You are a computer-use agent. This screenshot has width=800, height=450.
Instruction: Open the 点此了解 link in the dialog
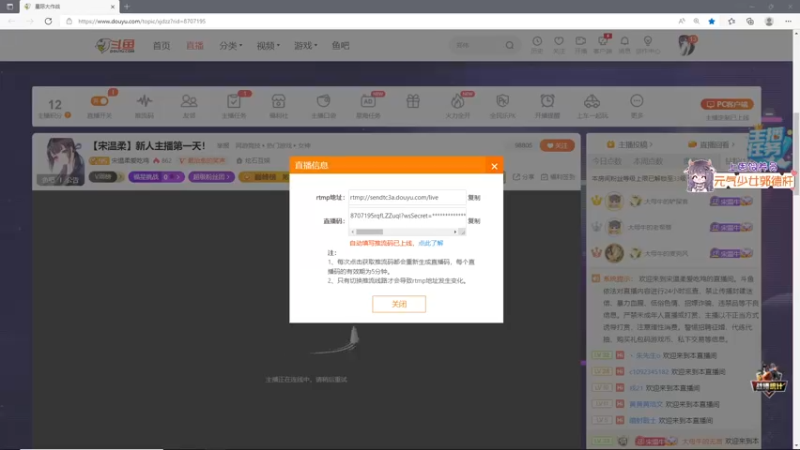point(431,243)
